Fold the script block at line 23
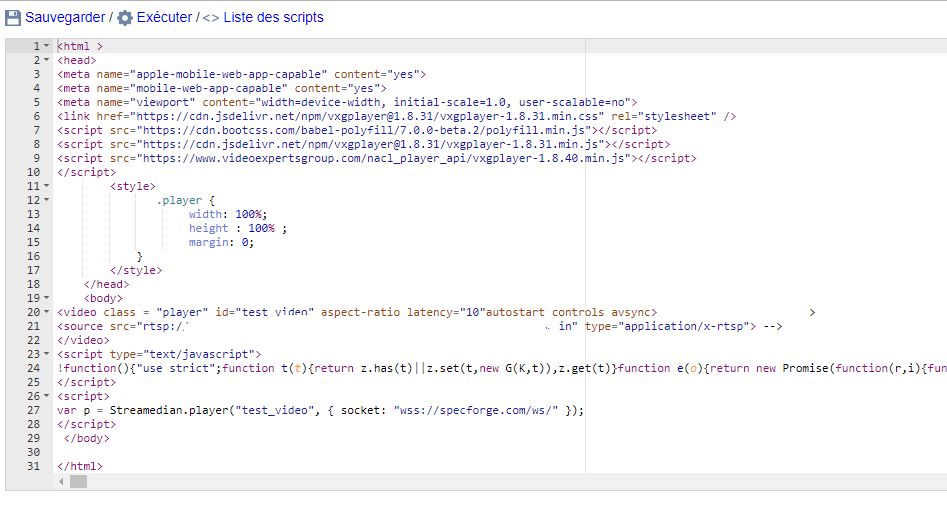947x530 pixels. [47, 354]
